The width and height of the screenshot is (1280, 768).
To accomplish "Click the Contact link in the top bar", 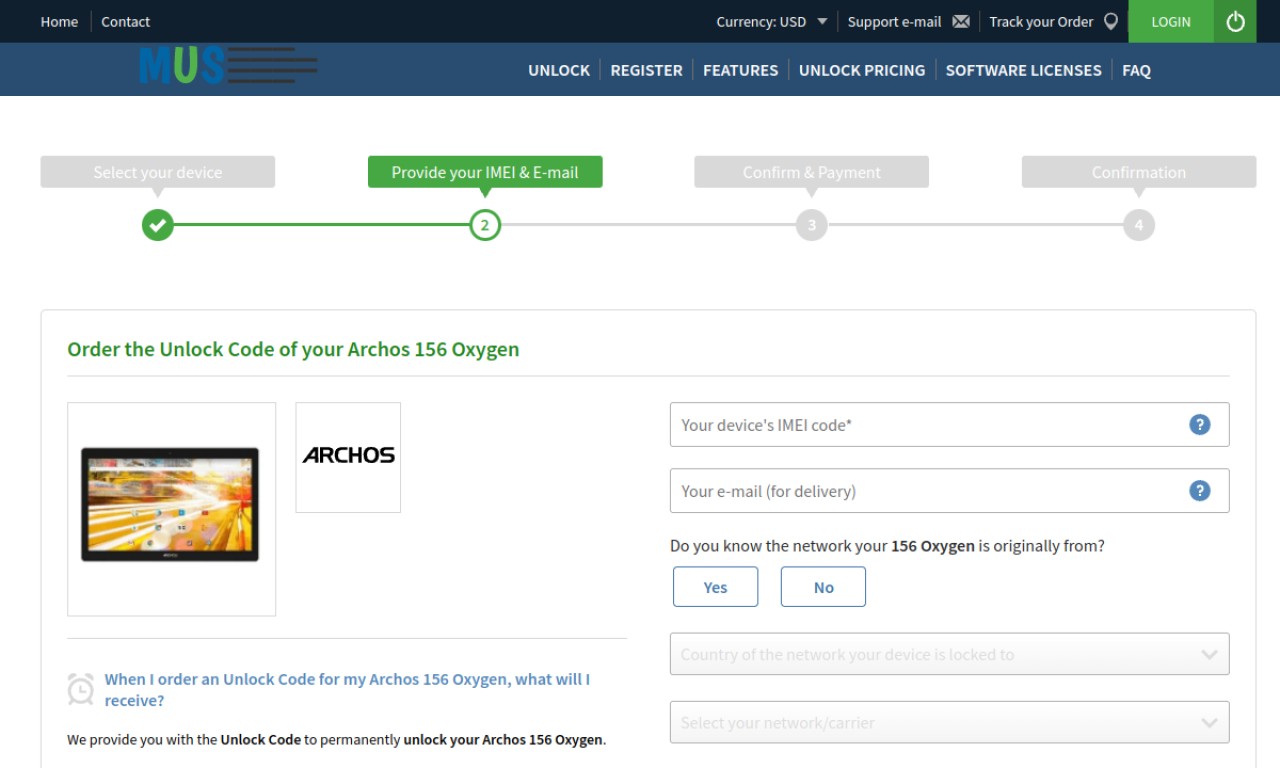I will (x=125, y=21).
